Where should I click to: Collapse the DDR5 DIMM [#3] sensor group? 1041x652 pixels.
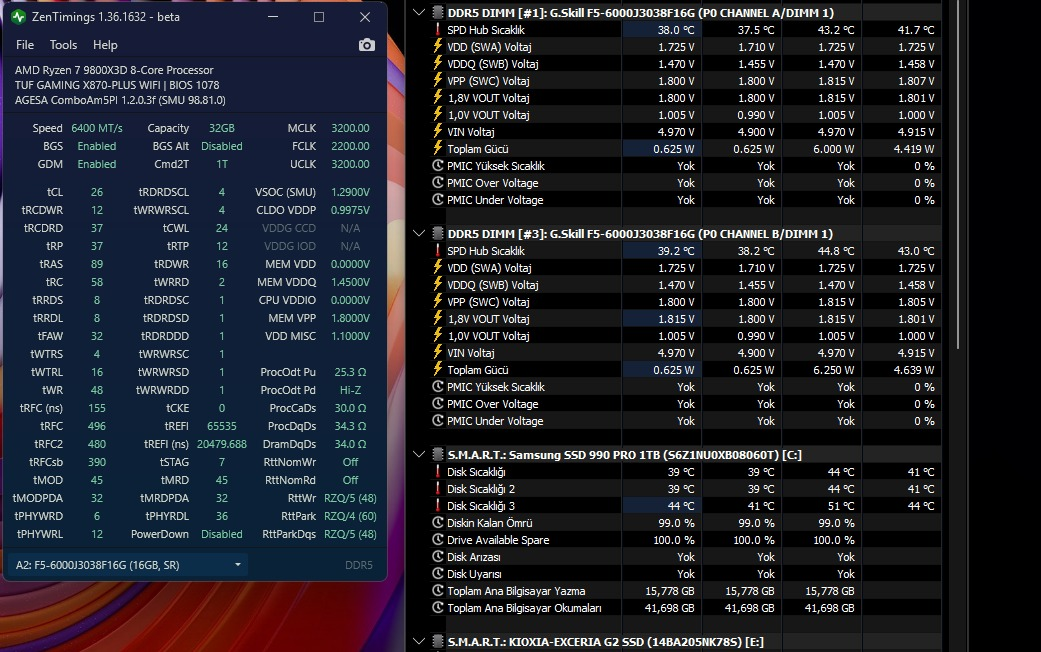418,233
